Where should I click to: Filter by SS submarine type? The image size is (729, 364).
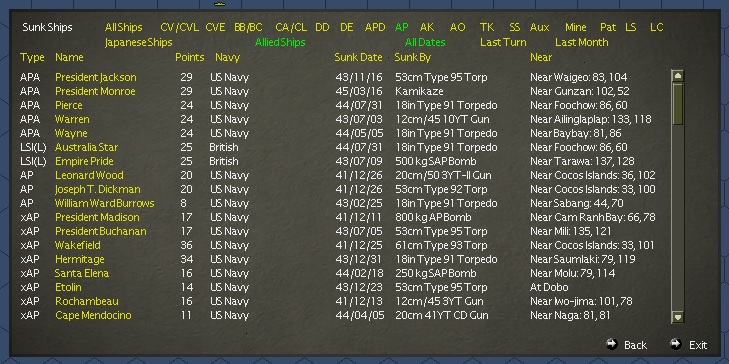click(x=515, y=27)
